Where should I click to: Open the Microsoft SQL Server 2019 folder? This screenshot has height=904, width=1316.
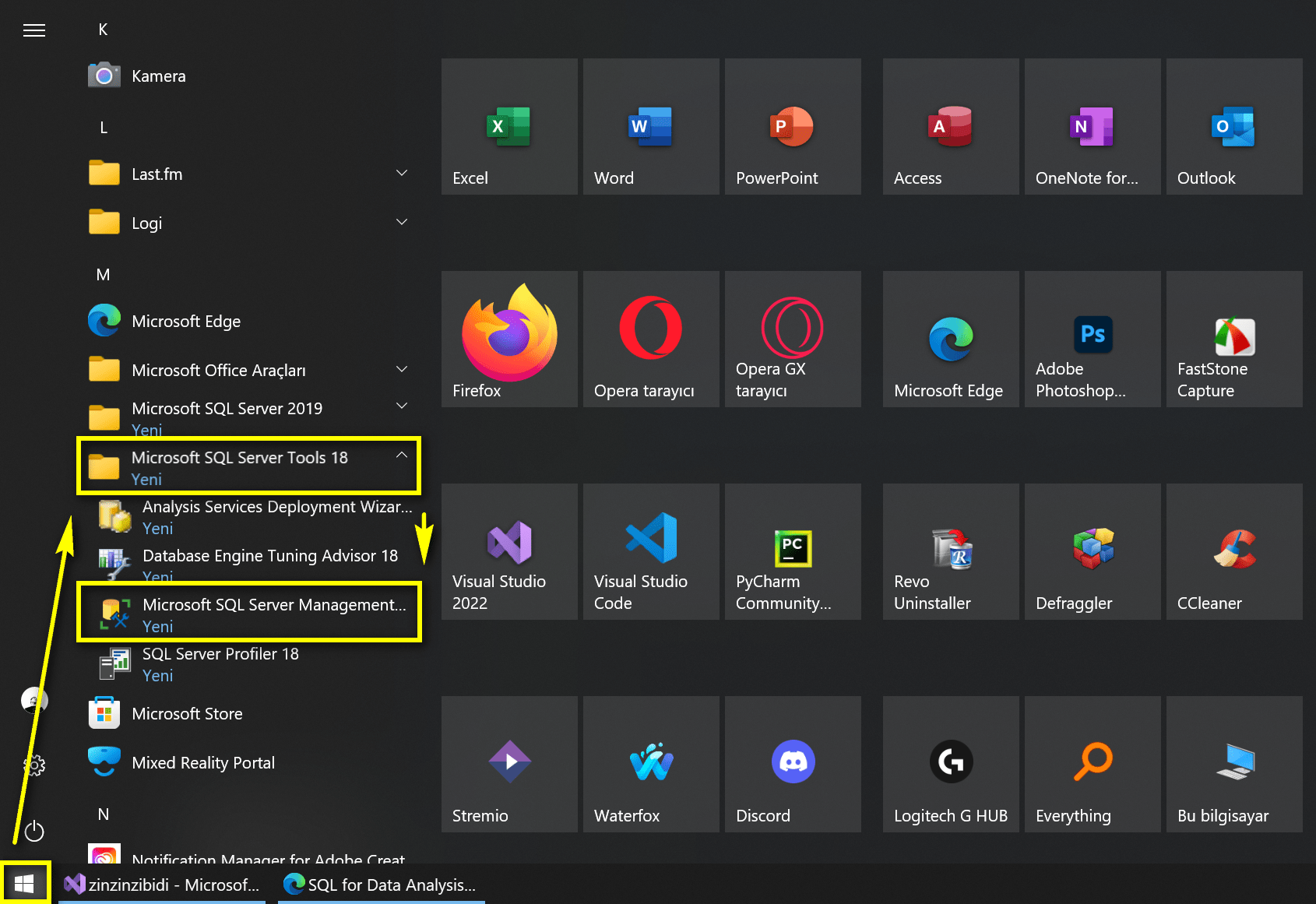[x=249, y=417]
